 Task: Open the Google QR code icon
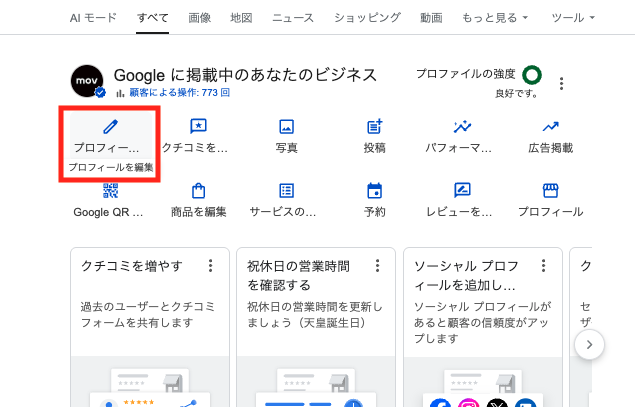[x=110, y=190]
